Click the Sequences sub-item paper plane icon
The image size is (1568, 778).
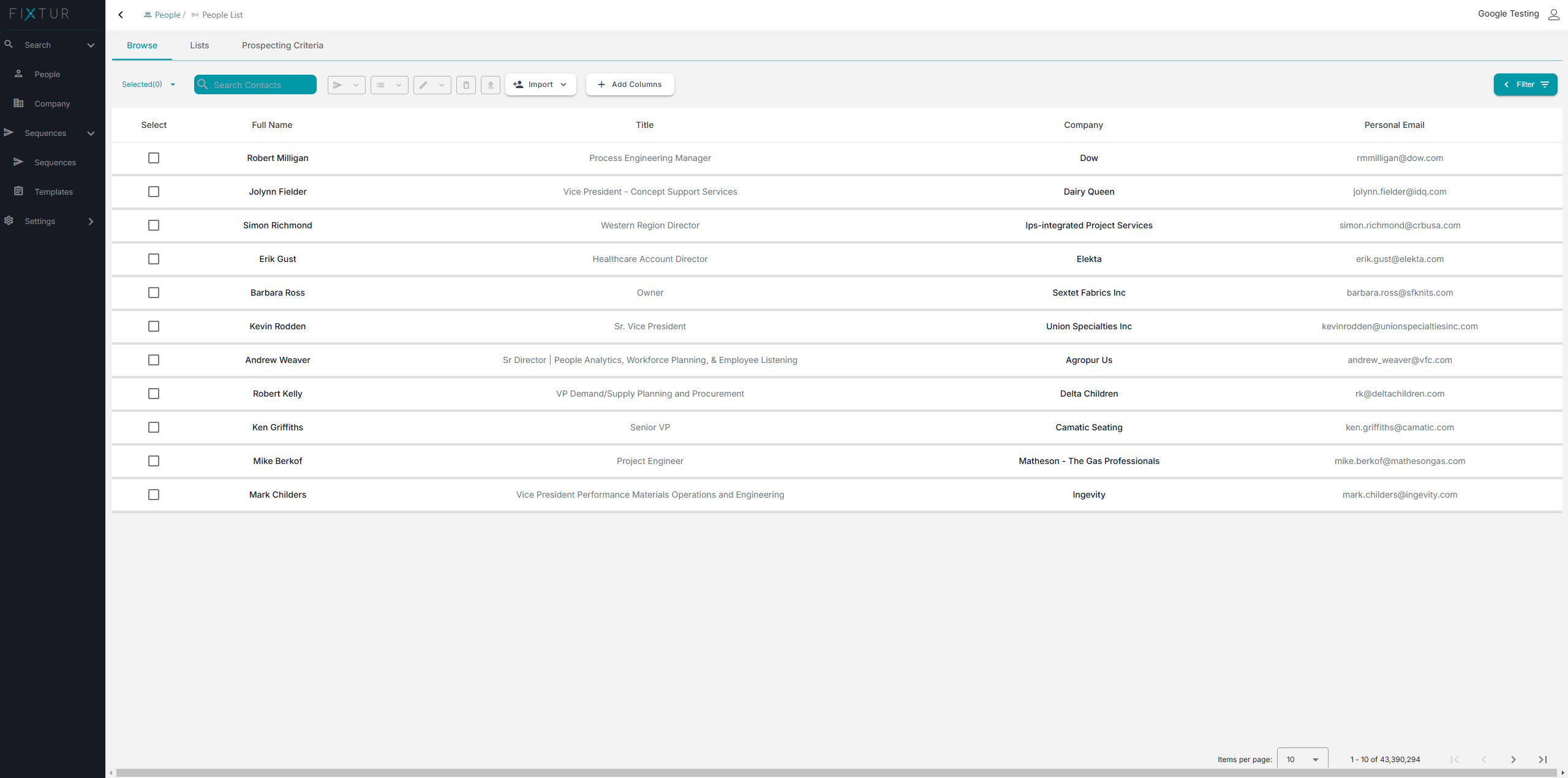click(x=19, y=162)
